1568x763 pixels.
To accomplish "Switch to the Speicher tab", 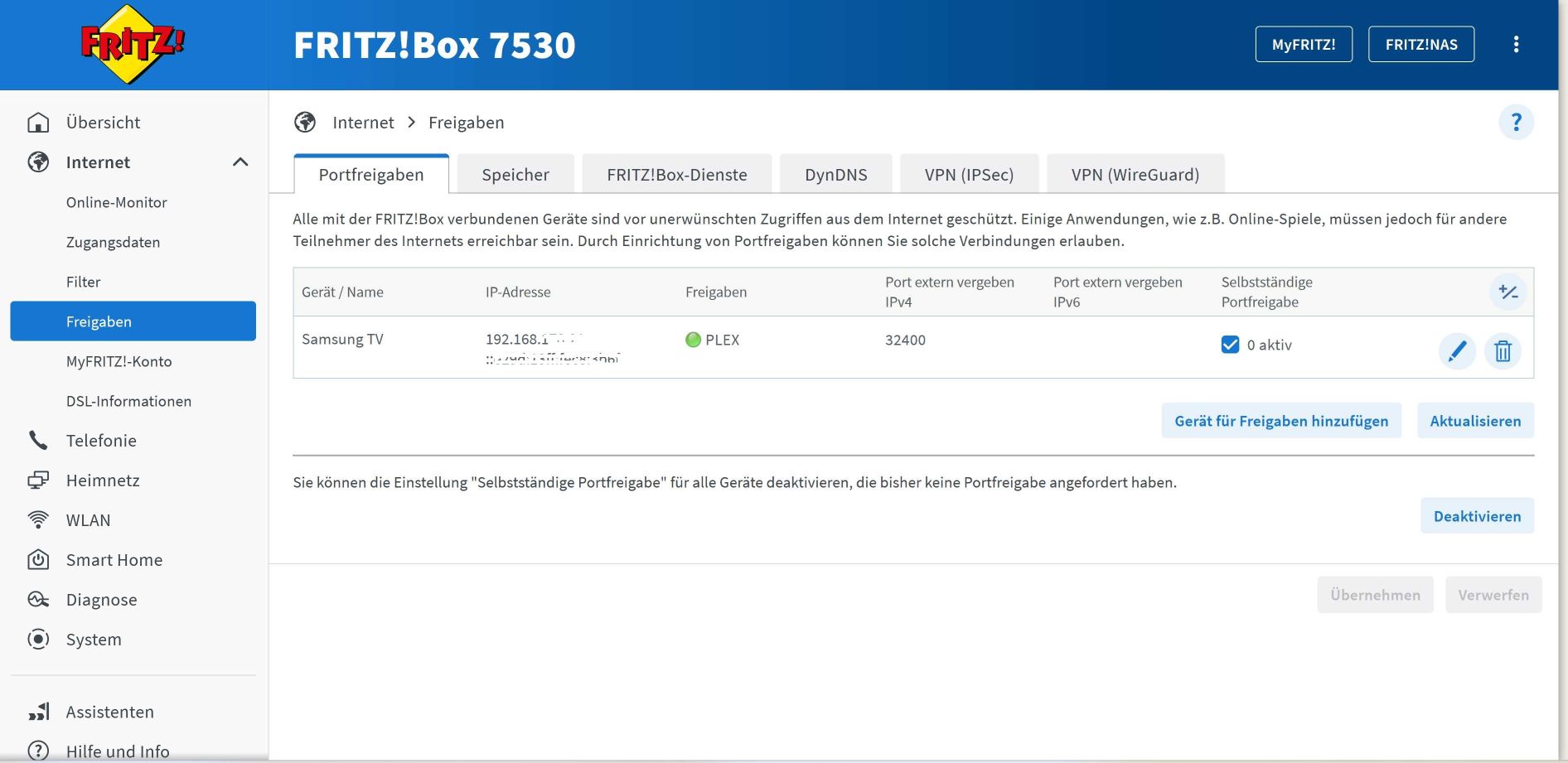I will [515, 175].
